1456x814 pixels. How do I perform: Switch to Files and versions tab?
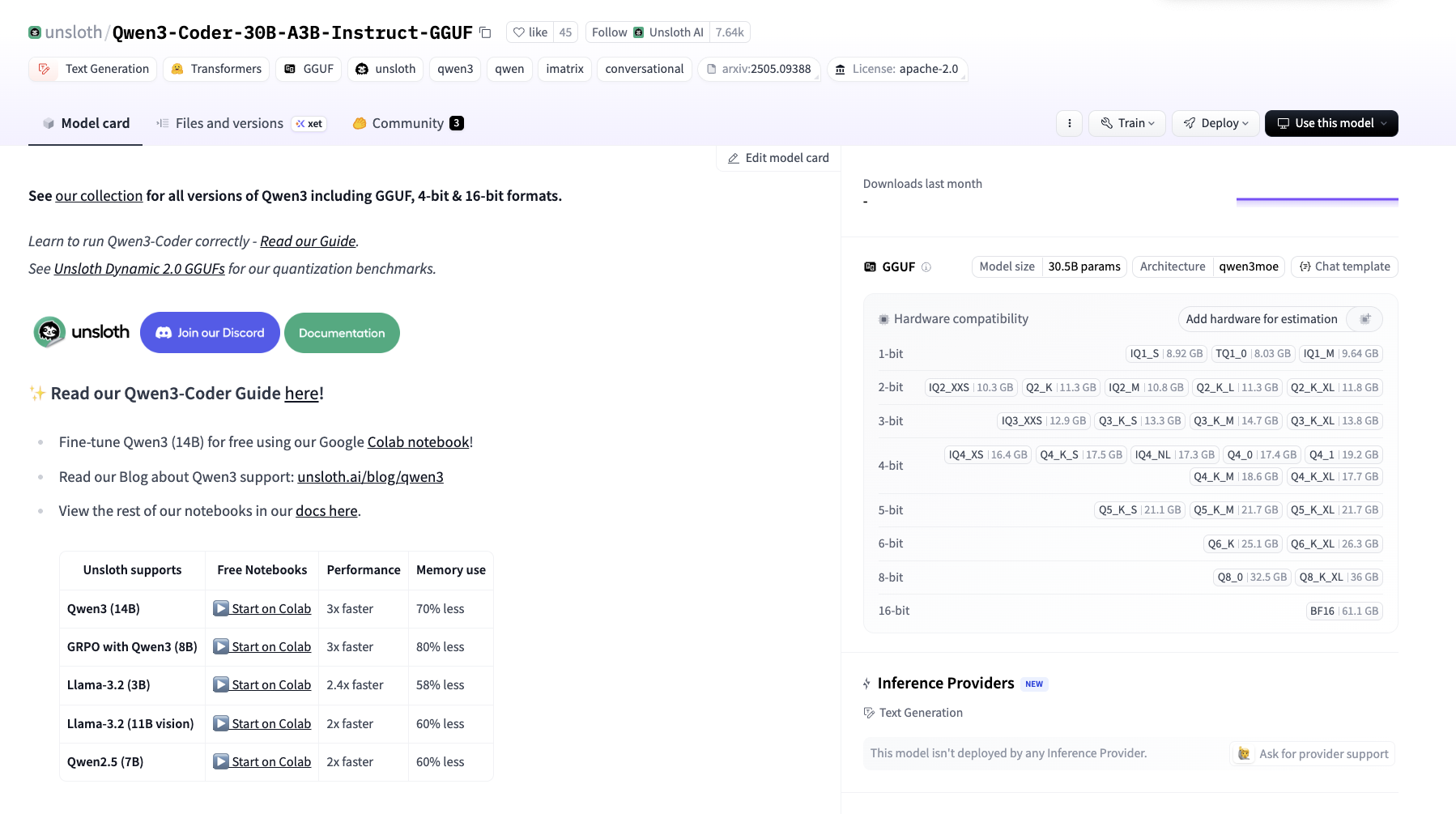229,123
